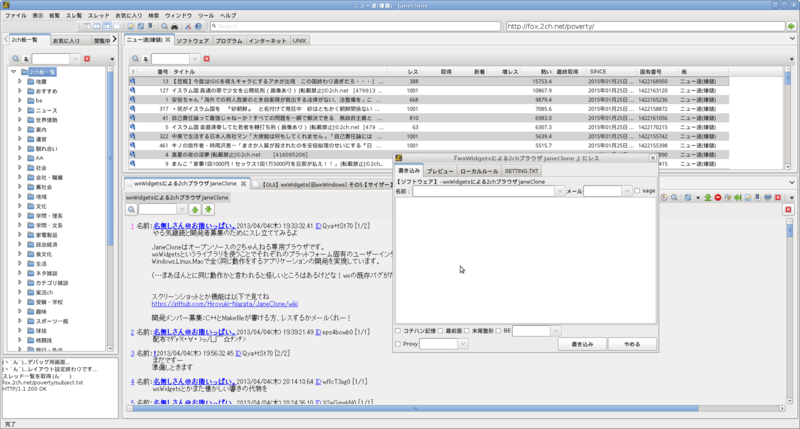The image size is (800, 429).
Task: Click magnifier icon in thread view search bar
Action: click(131, 209)
